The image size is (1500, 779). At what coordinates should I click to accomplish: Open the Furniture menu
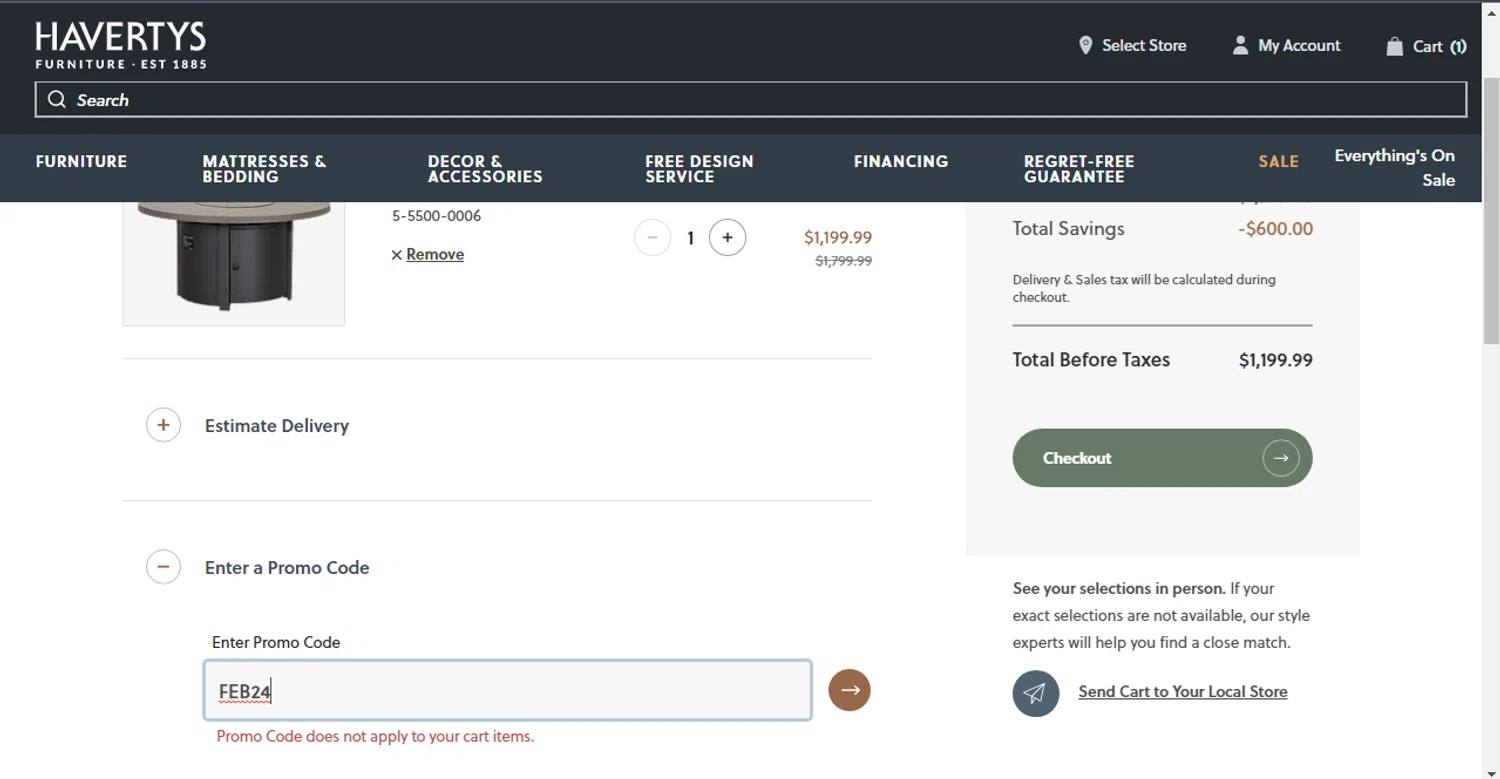[81, 161]
